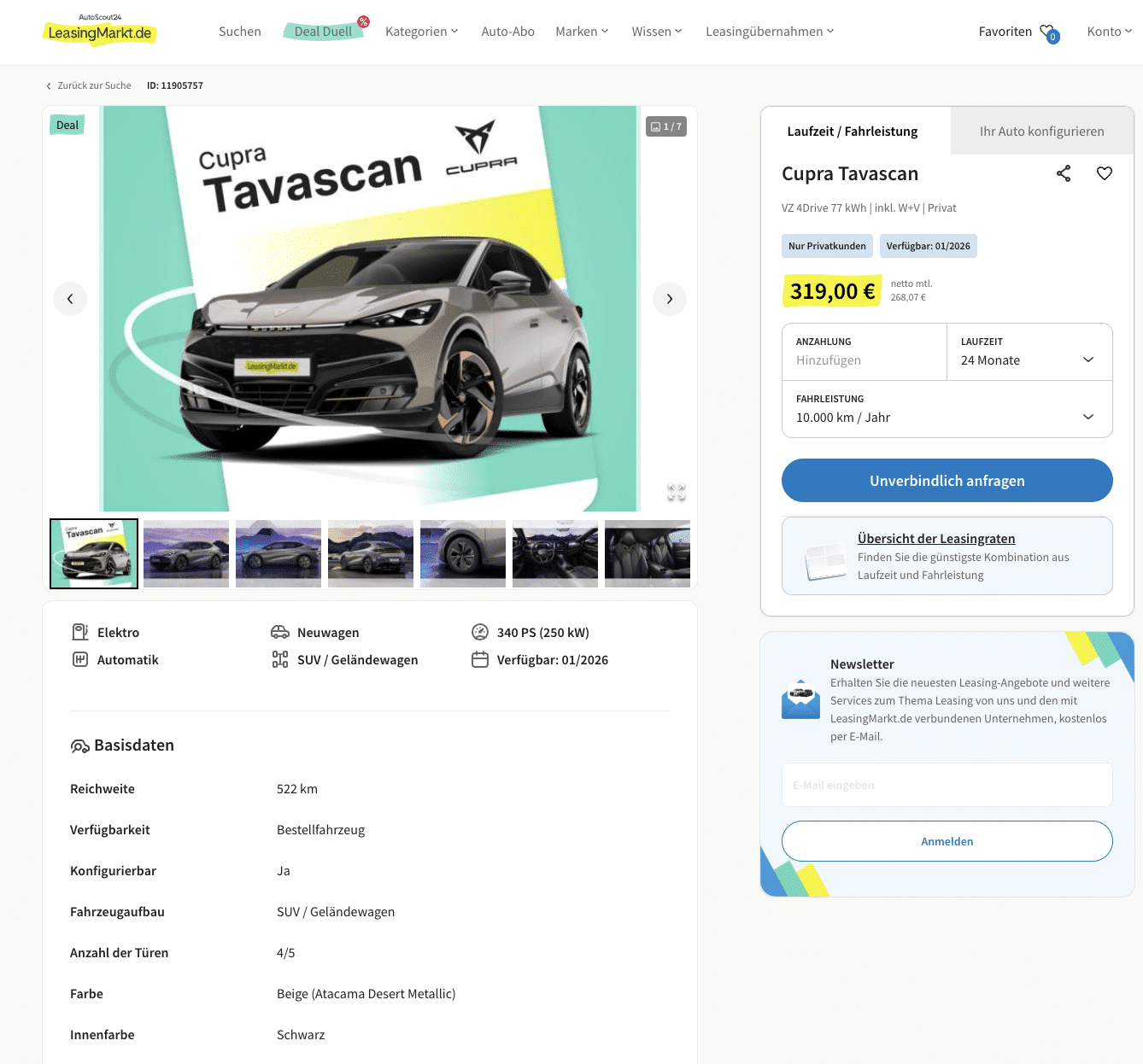Click the SUV / Geländewagen body icon

point(280,659)
